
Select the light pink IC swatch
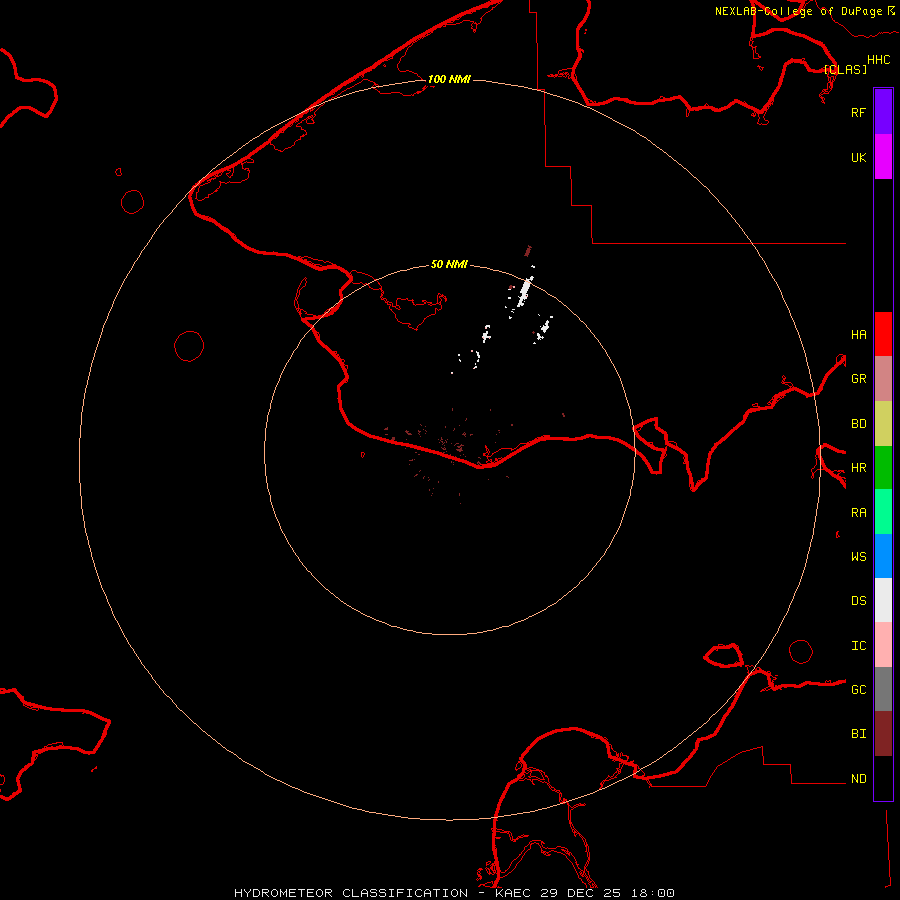tap(883, 645)
